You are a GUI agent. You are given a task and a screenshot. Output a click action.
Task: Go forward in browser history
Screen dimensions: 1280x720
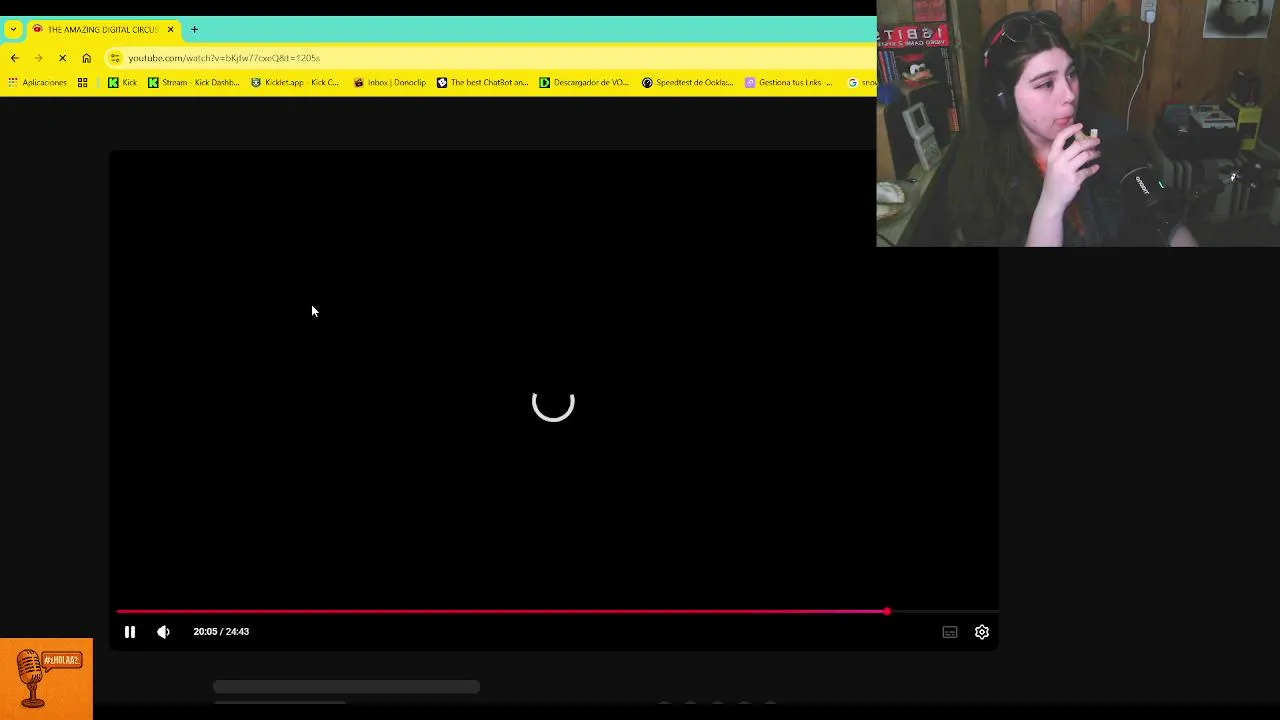pyautogui.click(x=38, y=58)
